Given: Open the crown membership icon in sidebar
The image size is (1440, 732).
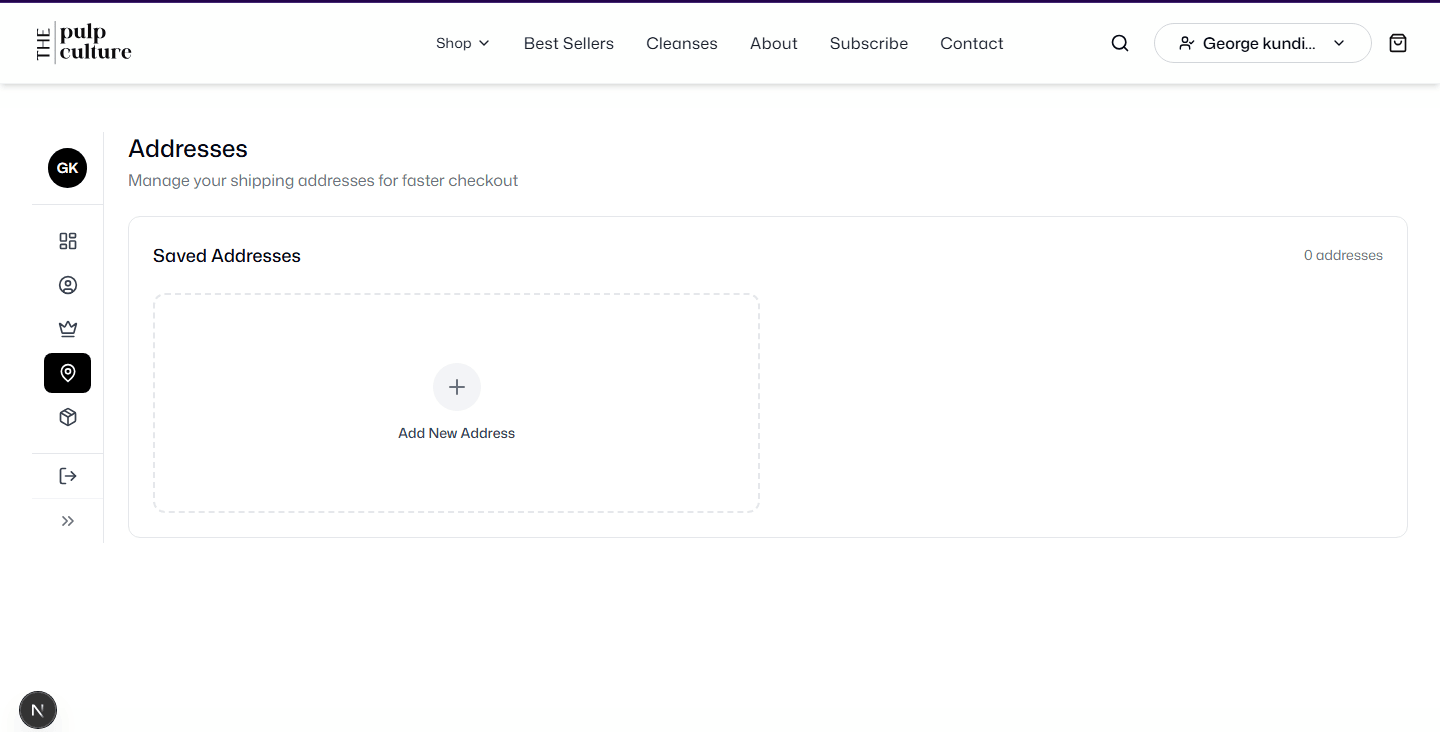Looking at the screenshot, I should tap(67, 329).
